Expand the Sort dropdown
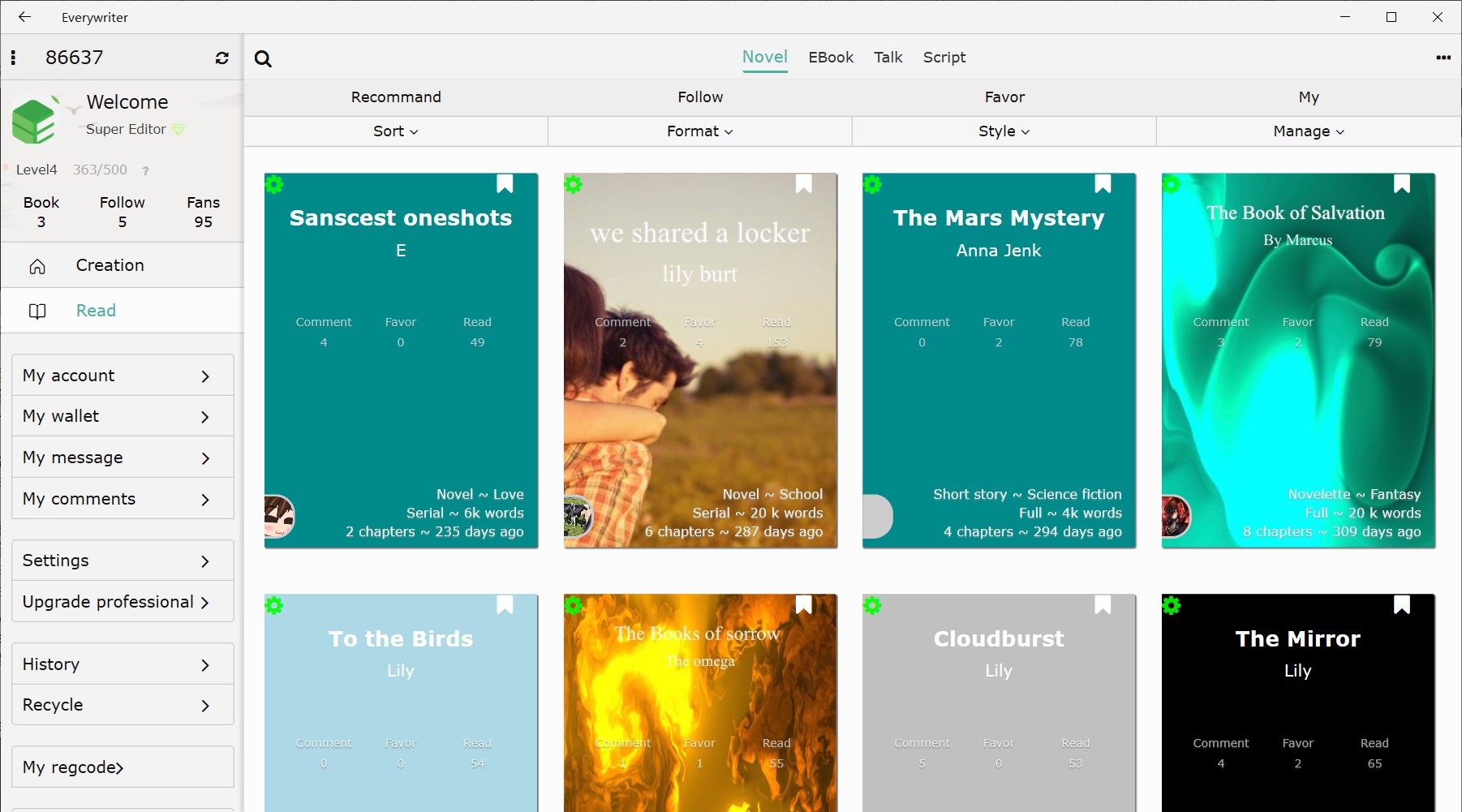This screenshot has height=812, width=1462. pyautogui.click(x=396, y=131)
